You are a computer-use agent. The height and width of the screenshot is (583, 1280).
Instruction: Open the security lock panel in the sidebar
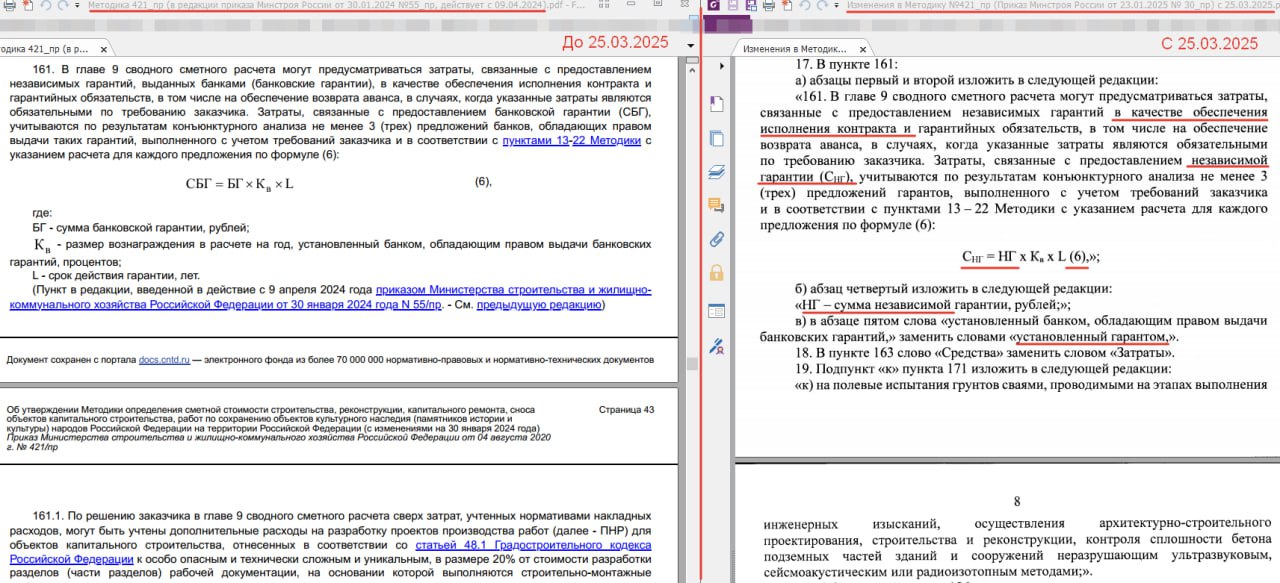[716, 273]
